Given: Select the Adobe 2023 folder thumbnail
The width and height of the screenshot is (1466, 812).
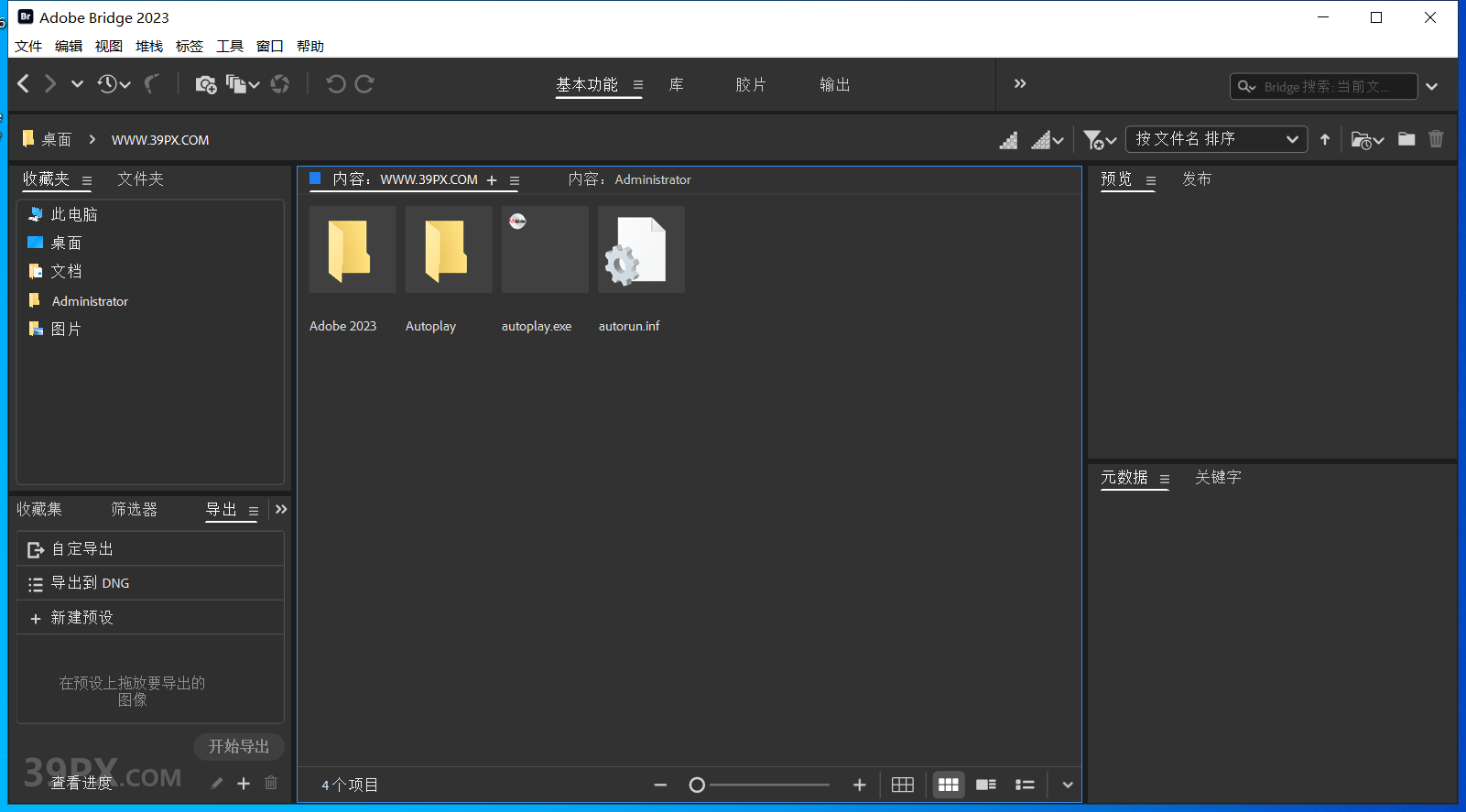Looking at the screenshot, I should pyautogui.click(x=353, y=249).
